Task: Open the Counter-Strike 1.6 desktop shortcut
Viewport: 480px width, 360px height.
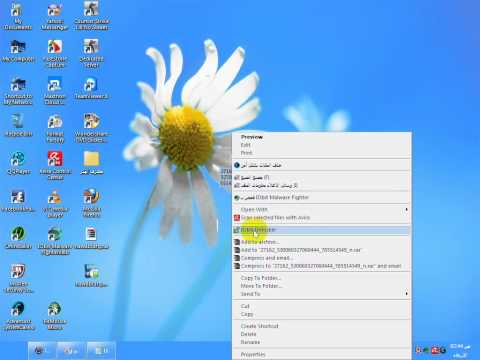Action: [91, 15]
